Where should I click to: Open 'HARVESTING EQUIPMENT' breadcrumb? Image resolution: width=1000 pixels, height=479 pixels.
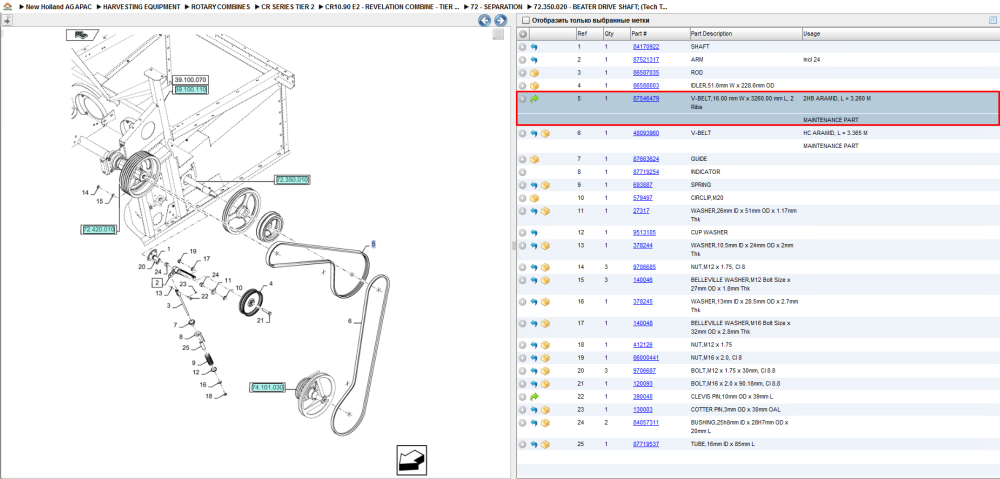click(x=142, y=6)
